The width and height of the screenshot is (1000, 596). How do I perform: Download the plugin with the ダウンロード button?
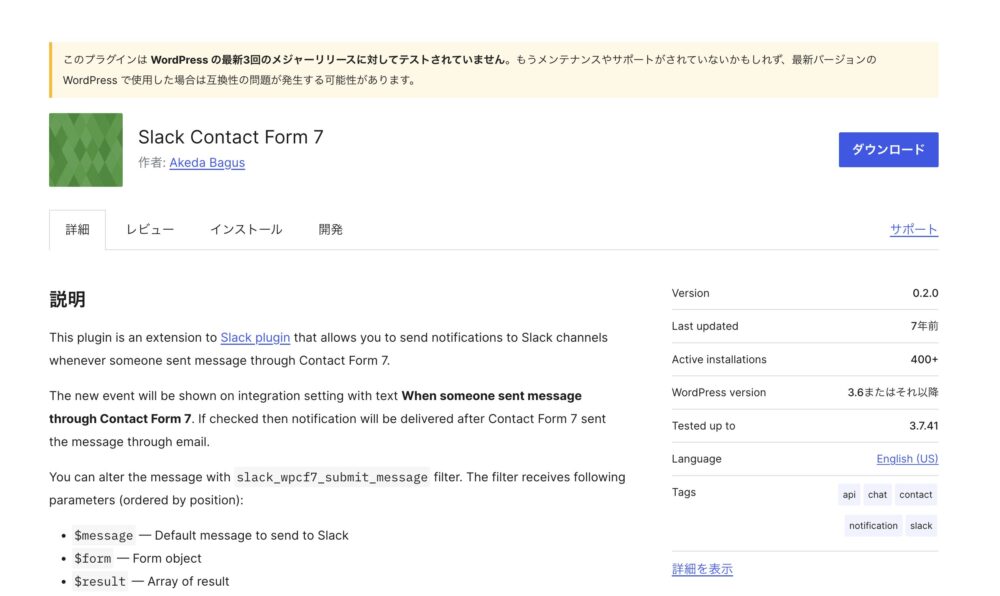tap(888, 150)
